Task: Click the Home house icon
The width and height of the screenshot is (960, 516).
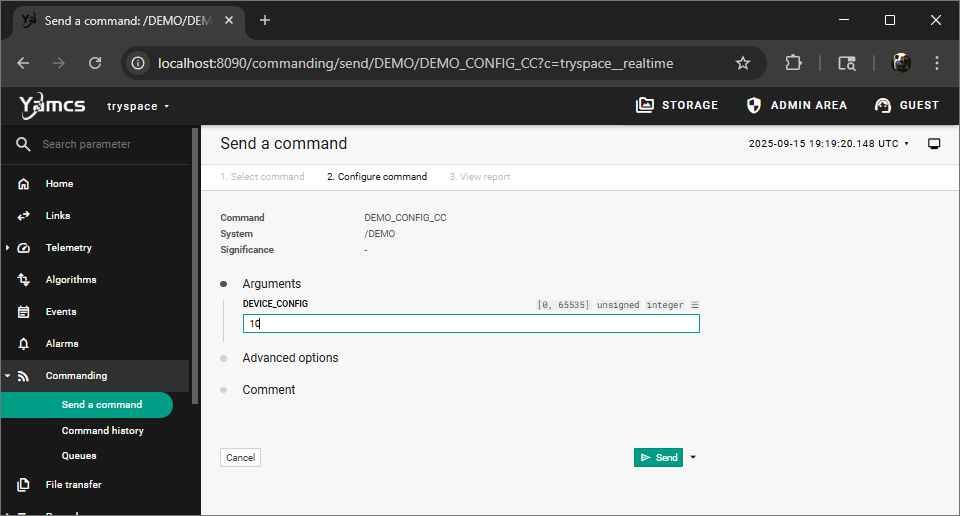Action: (23, 184)
